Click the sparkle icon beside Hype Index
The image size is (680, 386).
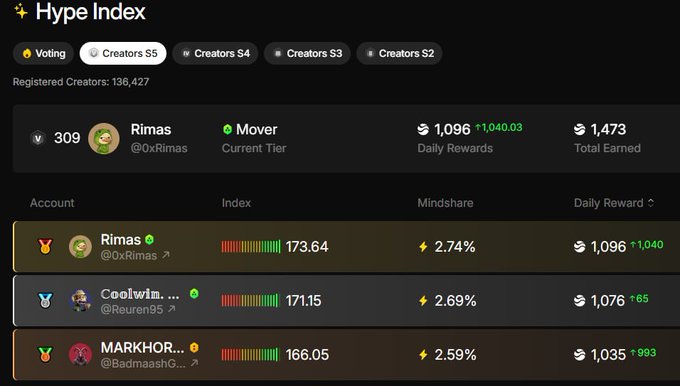pyautogui.click(x=21, y=11)
